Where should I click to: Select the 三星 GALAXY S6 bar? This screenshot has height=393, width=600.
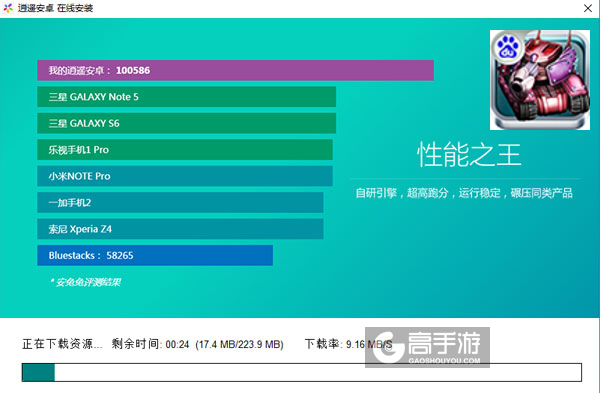[x=186, y=123]
